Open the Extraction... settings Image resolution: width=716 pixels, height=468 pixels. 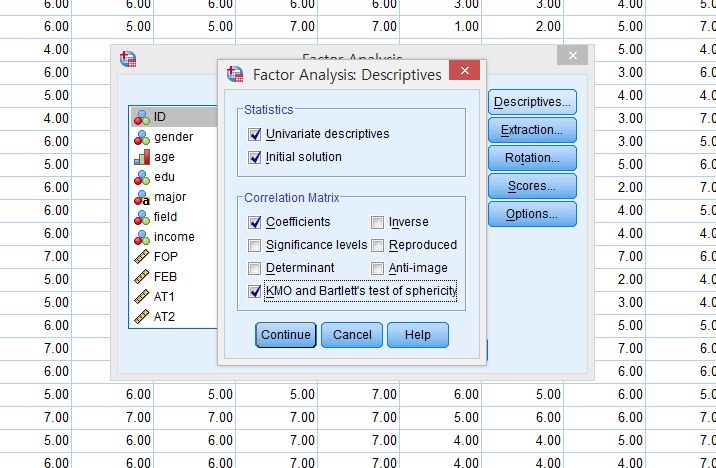coord(532,130)
